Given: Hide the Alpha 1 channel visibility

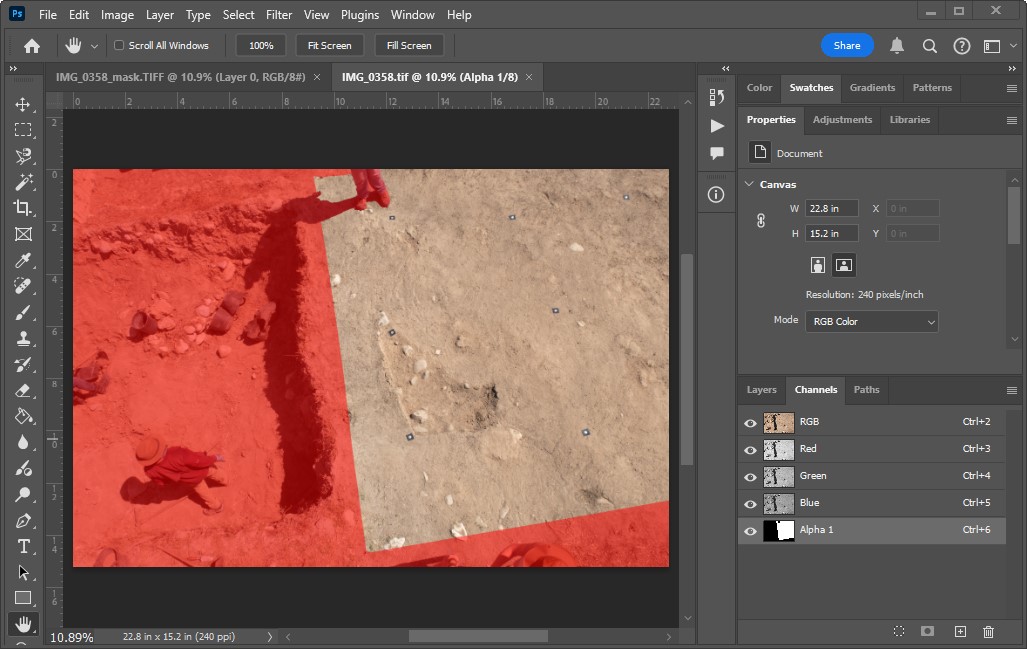Looking at the screenshot, I should pos(750,531).
